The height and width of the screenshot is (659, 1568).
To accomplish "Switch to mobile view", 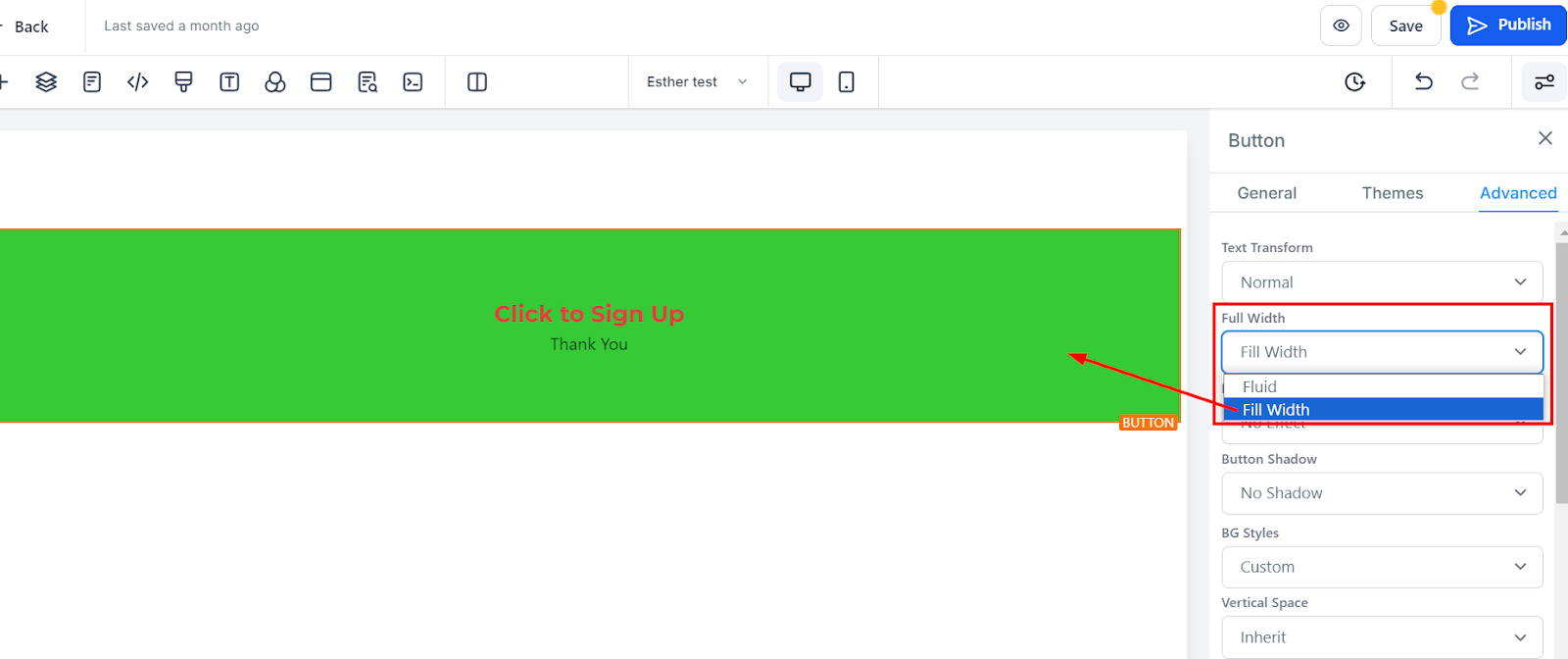I will click(847, 82).
